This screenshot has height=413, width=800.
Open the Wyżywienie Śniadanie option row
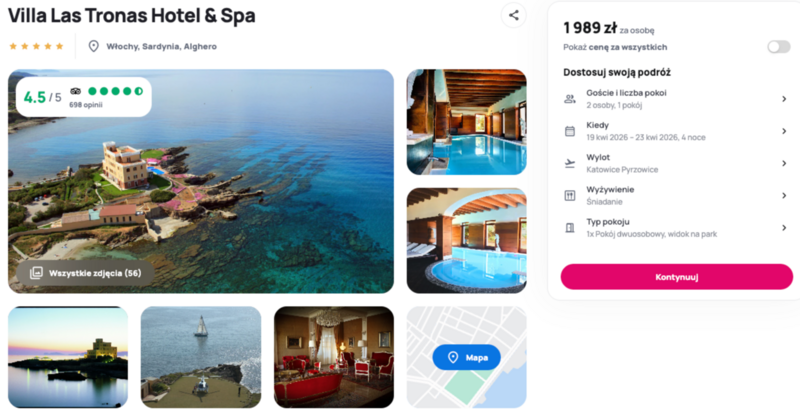click(x=677, y=196)
